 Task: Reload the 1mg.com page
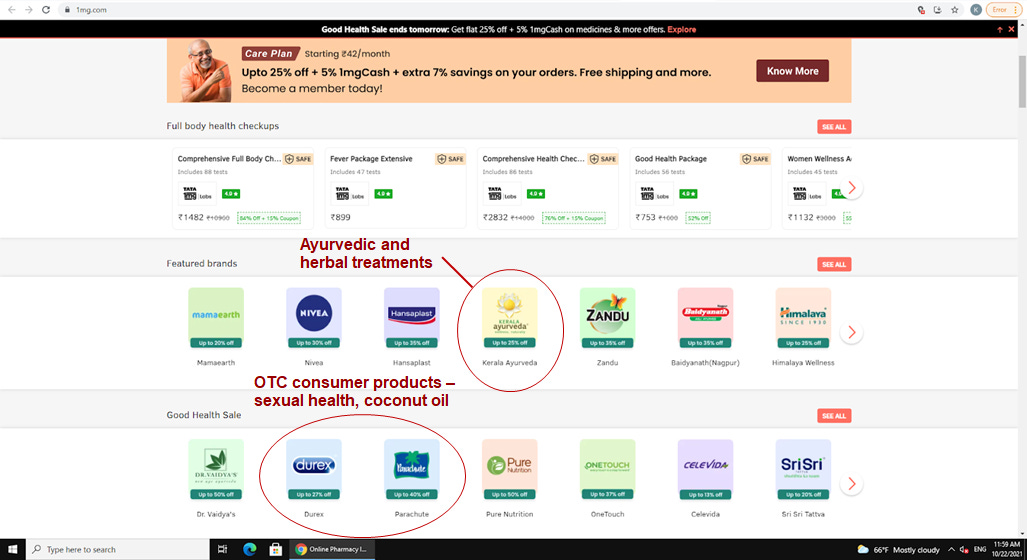coord(46,10)
